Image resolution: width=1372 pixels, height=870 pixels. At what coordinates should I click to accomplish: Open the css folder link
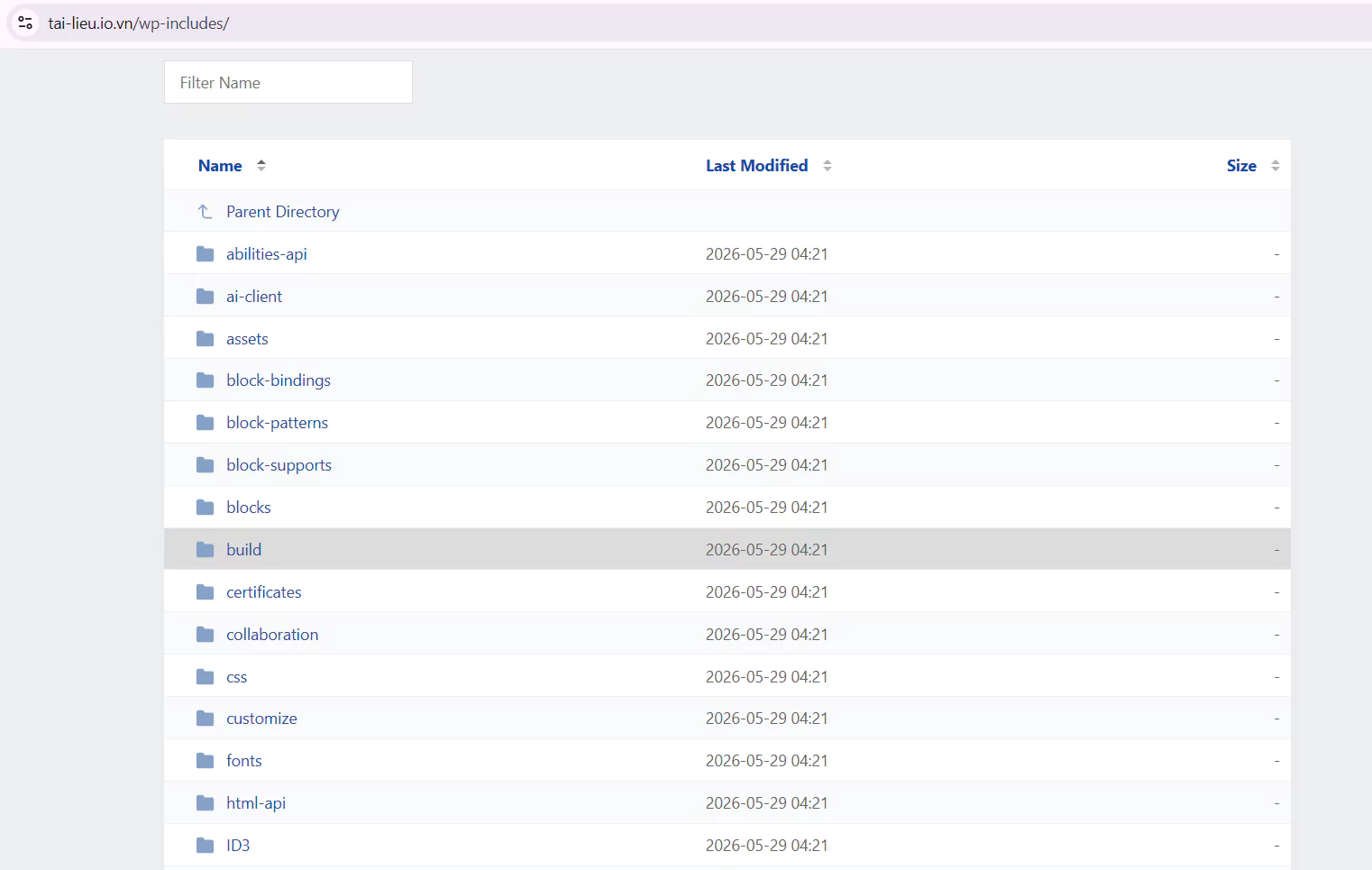pos(237,677)
